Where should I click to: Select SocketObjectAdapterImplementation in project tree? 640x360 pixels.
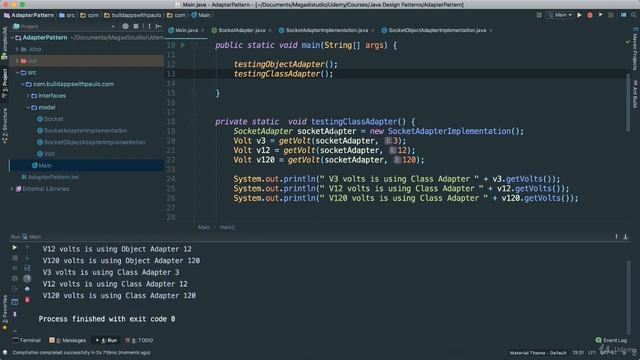point(94,142)
